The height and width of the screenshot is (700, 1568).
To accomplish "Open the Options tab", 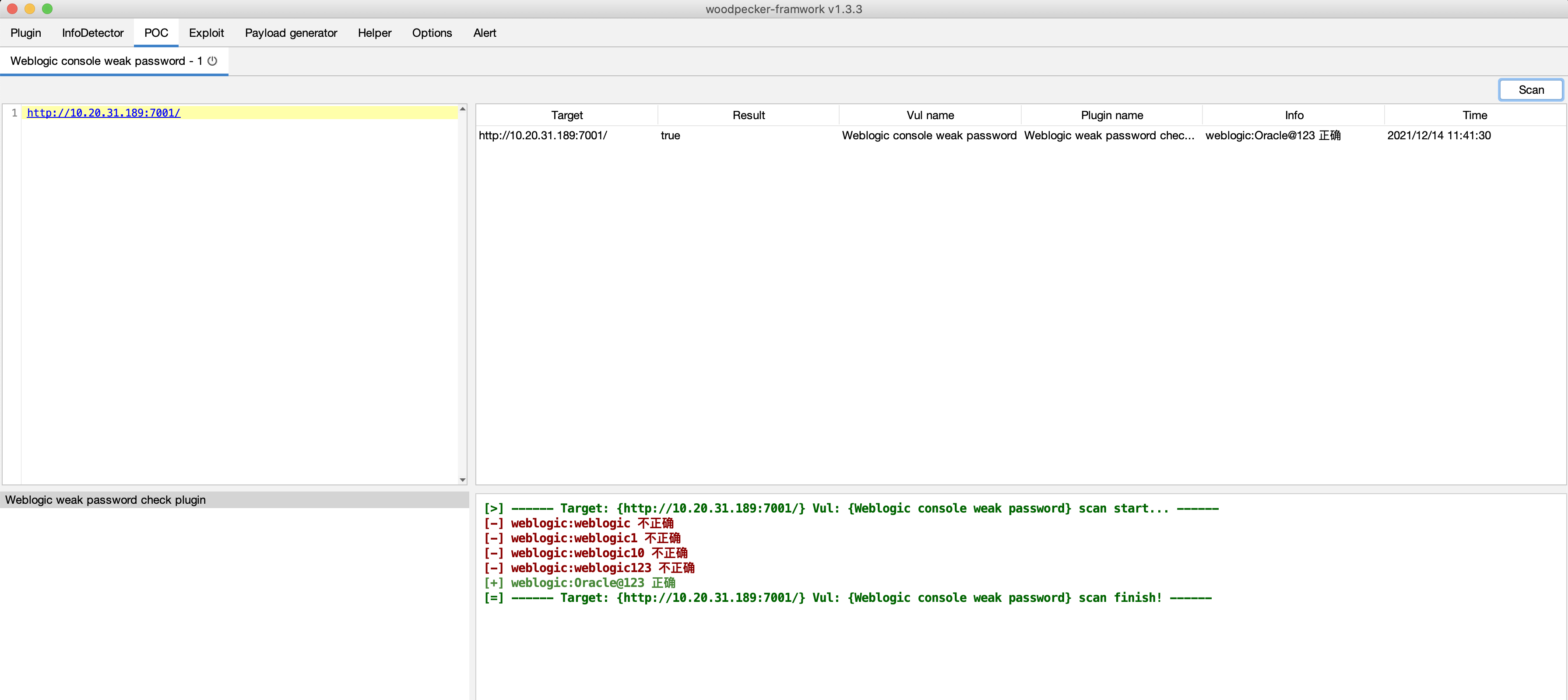I will coord(432,33).
